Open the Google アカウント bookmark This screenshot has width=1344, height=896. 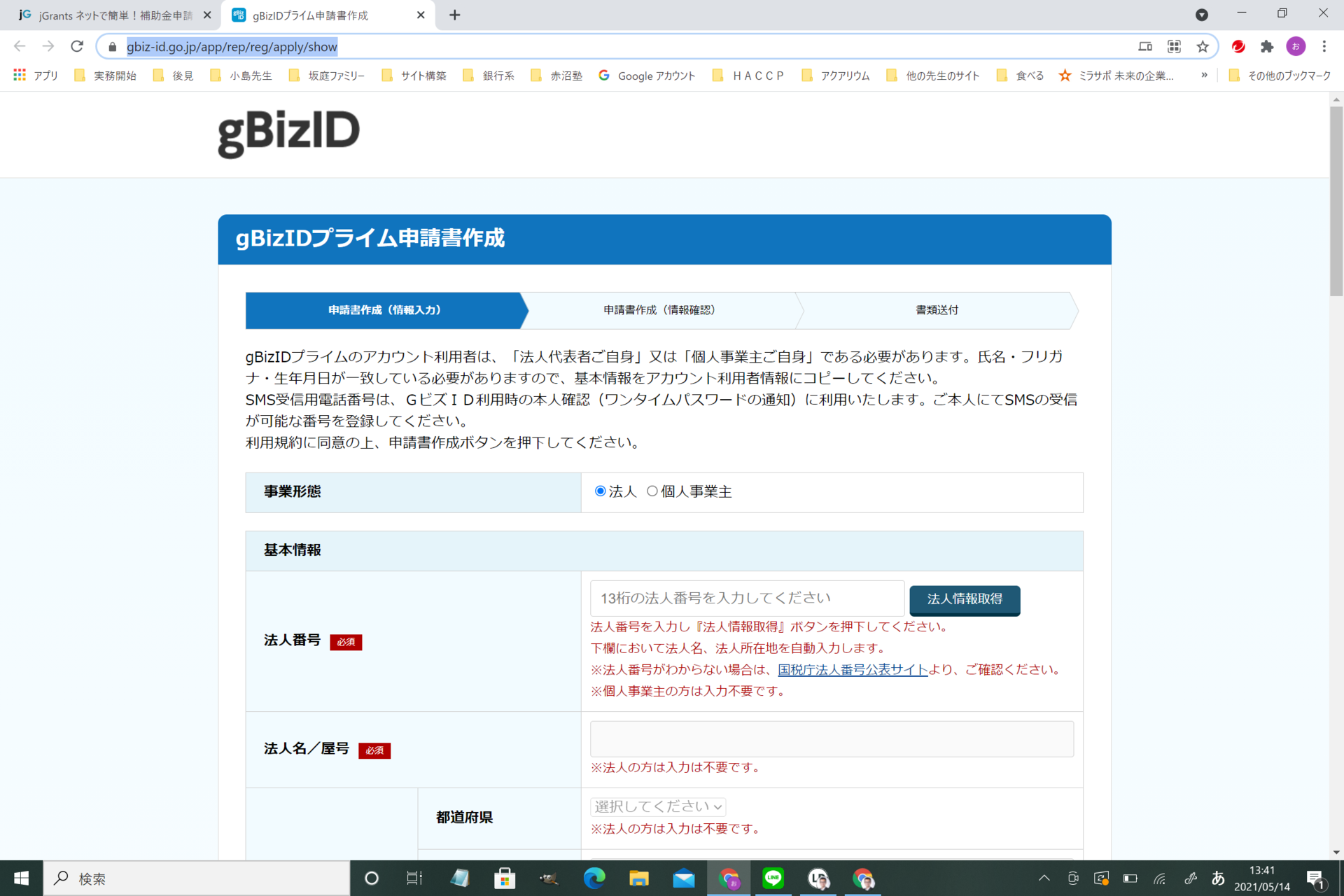(x=647, y=75)
